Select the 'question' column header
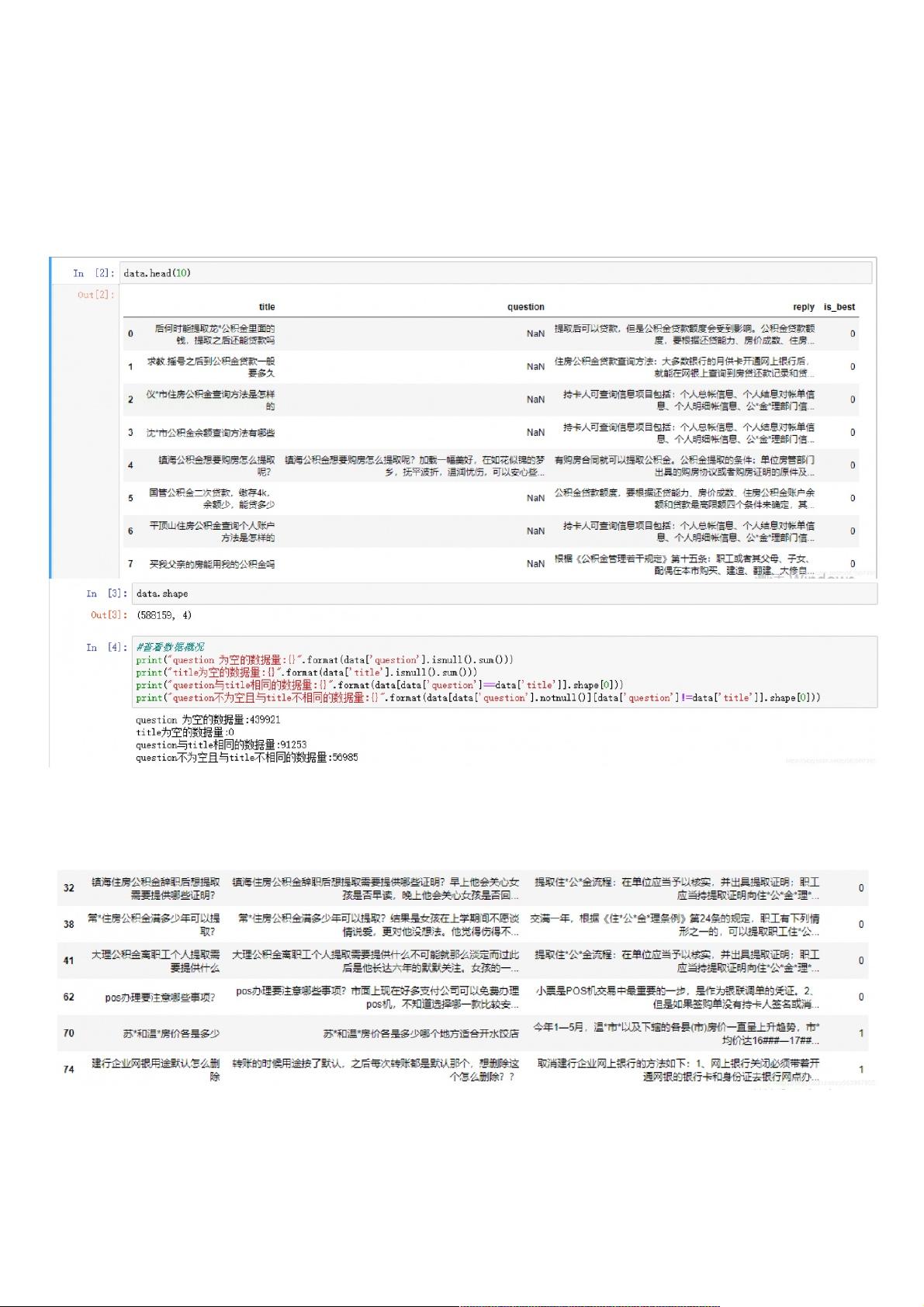The width and height of the screenshot is (924, 1307). pyautogui.click(x=525, y=307)
